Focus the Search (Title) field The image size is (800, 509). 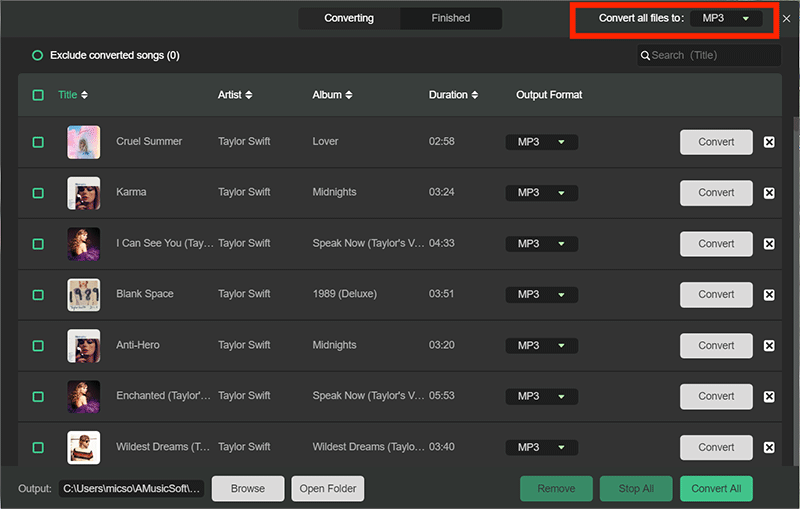point(709,56)
